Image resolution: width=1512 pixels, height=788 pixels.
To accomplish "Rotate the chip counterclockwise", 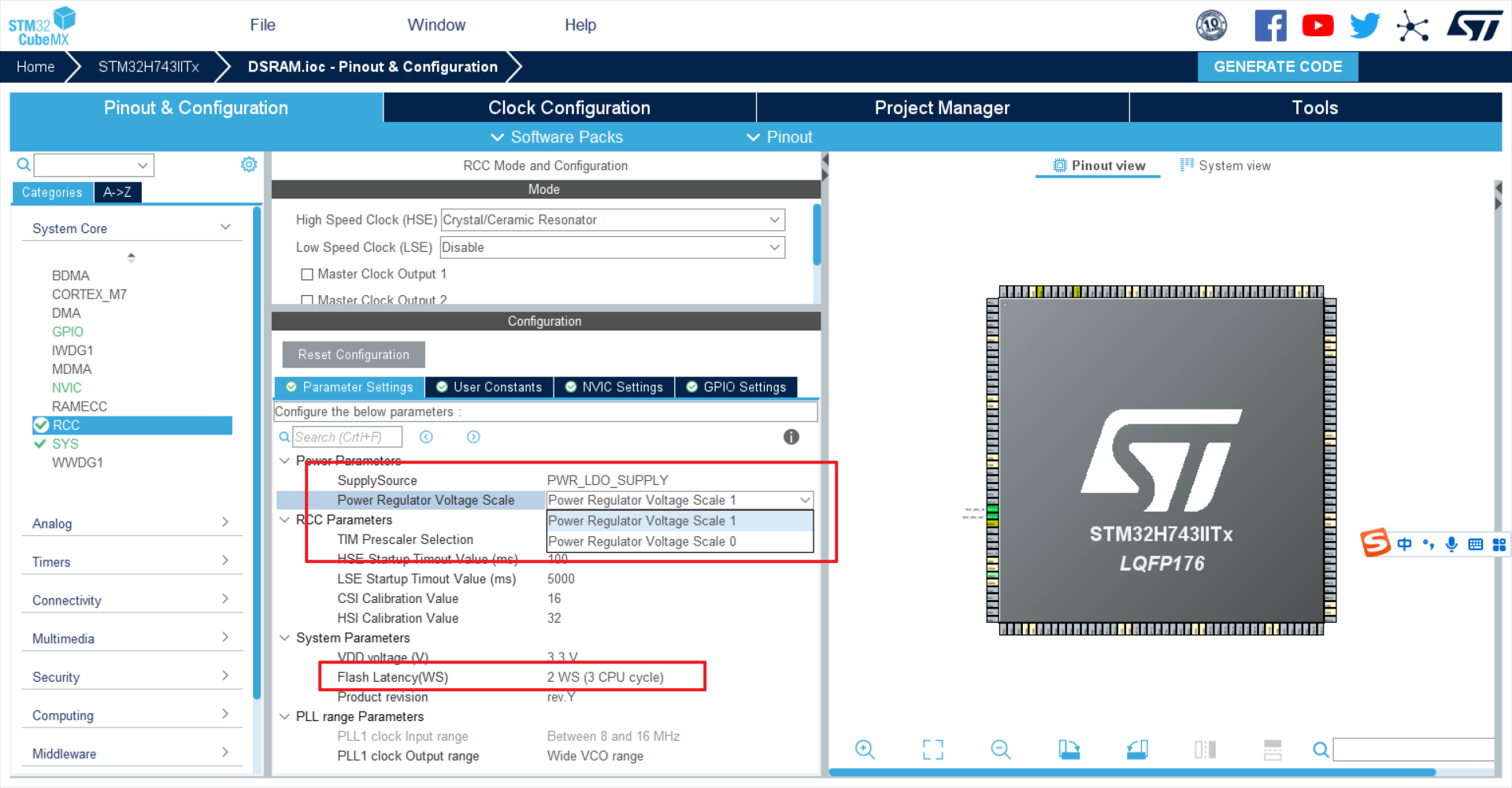I will click(1136, 749).
